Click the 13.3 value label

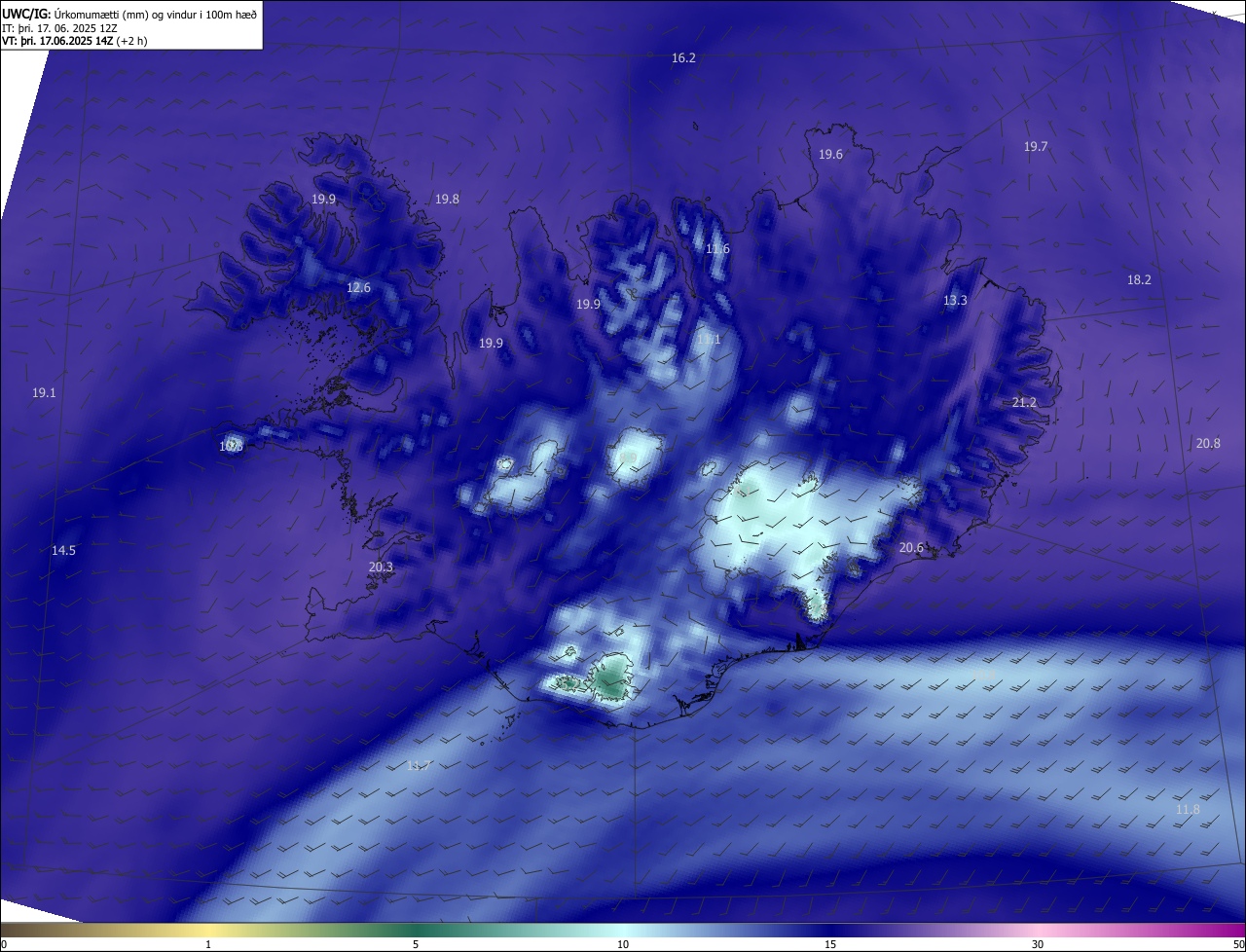pyautogui.click(x=955, y=301)
